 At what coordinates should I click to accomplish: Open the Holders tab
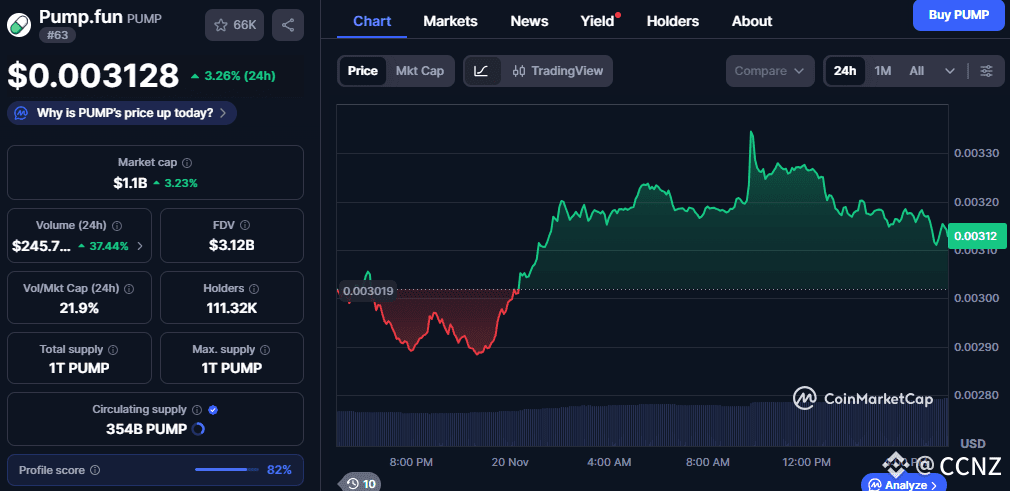tap(672, 21)
